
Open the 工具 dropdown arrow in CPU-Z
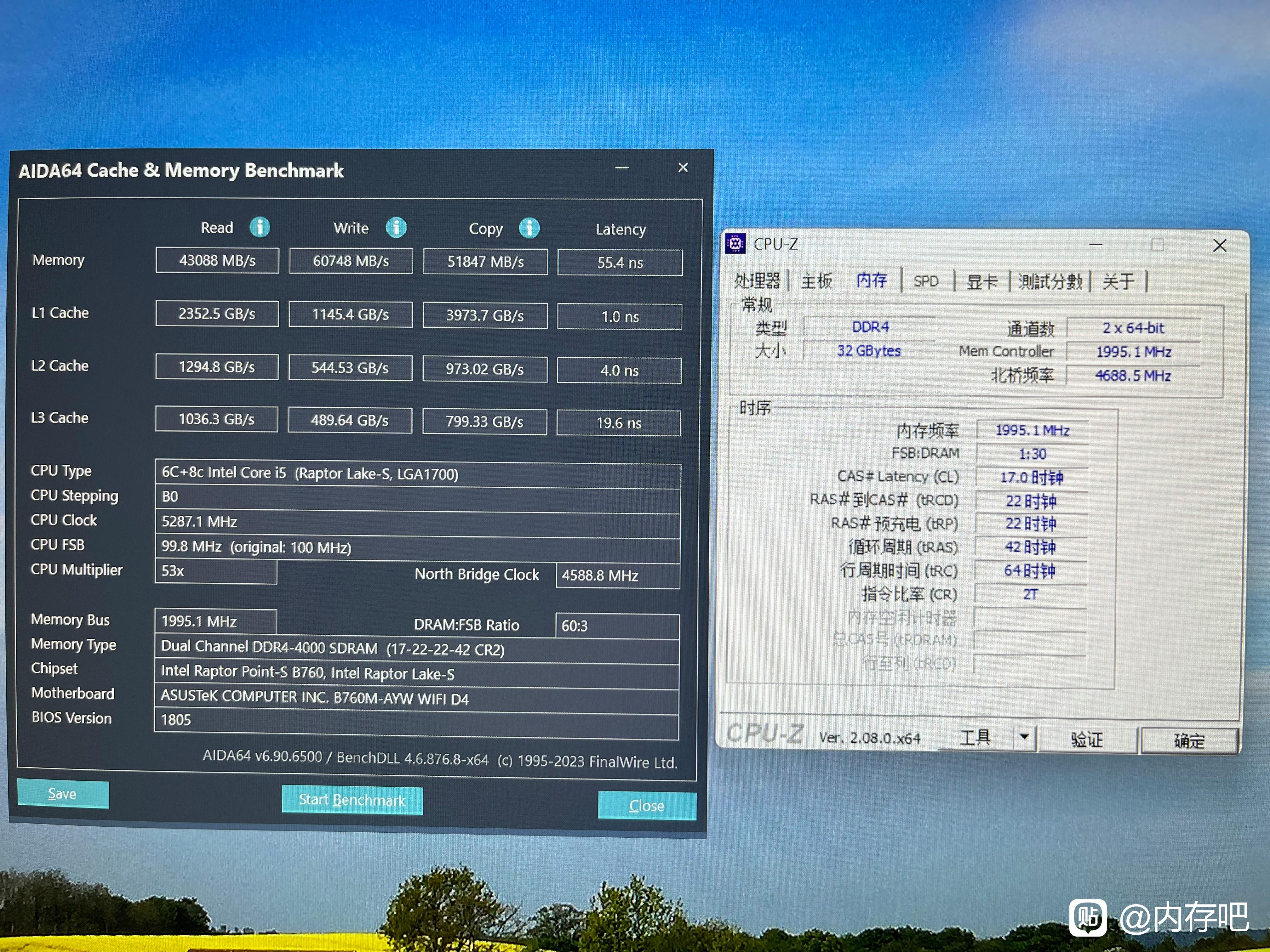coord(1024,737)
